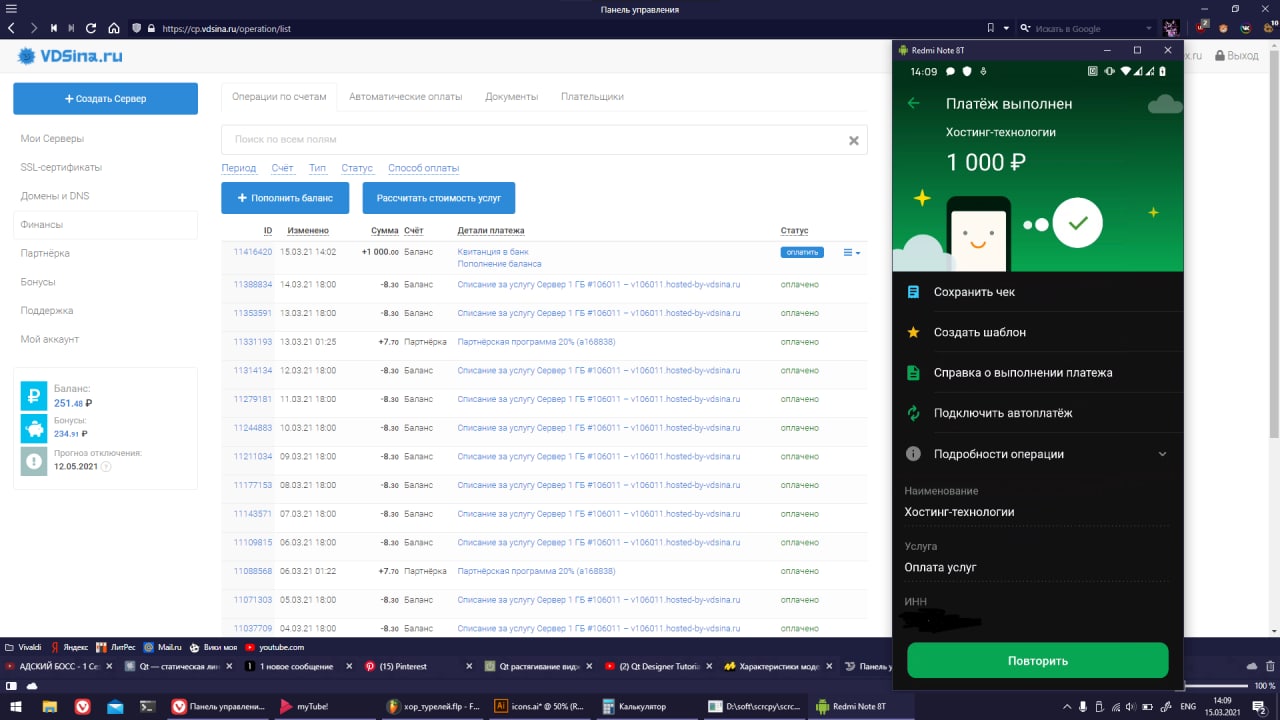Screen dimensions: 1280x720
Task: Switch to Автоматические оплаты tab
Action: [406, 97]
